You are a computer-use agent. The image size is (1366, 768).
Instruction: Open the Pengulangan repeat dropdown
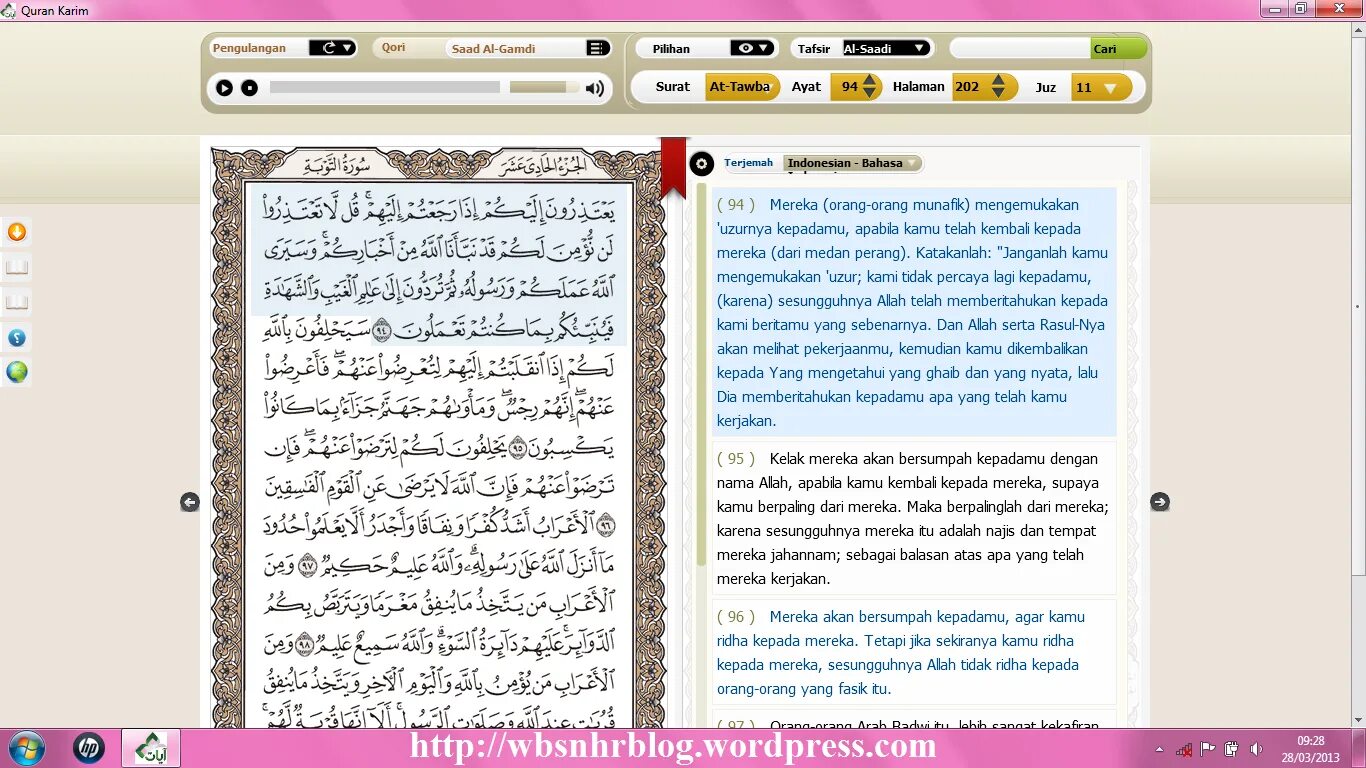332,47
